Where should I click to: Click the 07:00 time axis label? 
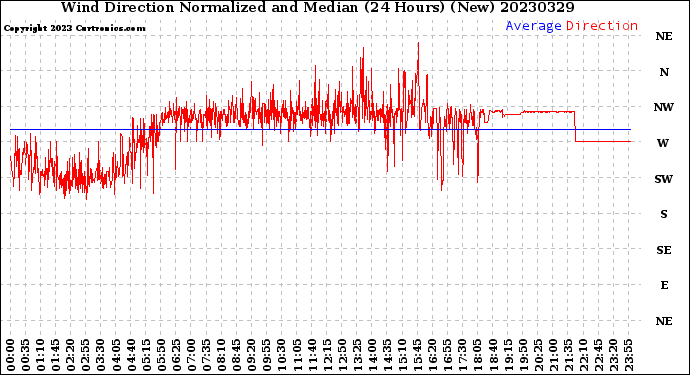click(191, 355)
